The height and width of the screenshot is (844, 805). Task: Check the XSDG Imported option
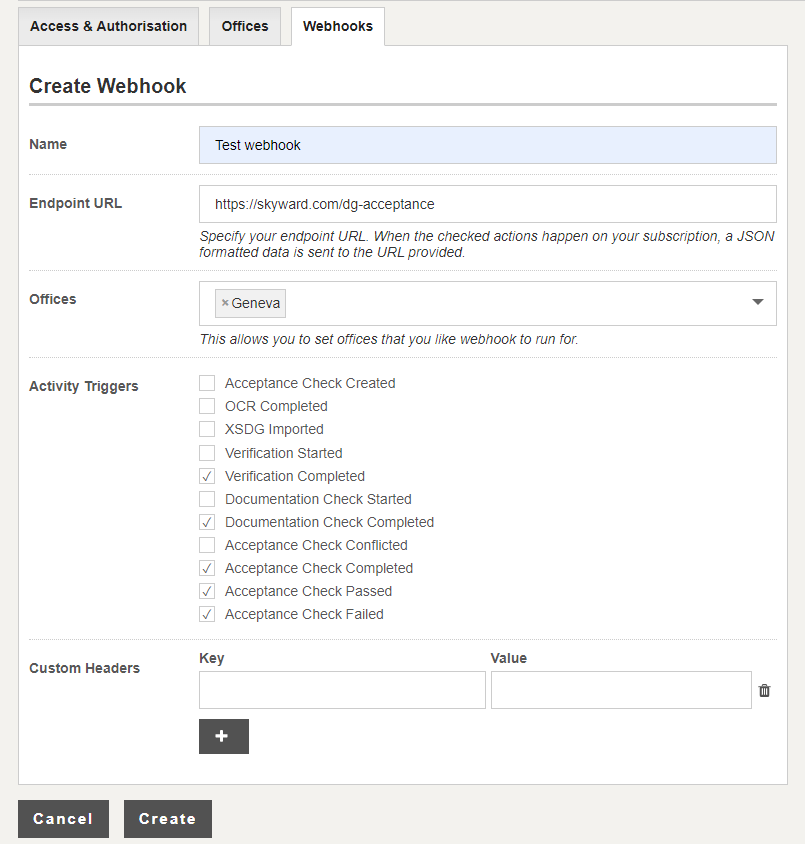point(207,429)
